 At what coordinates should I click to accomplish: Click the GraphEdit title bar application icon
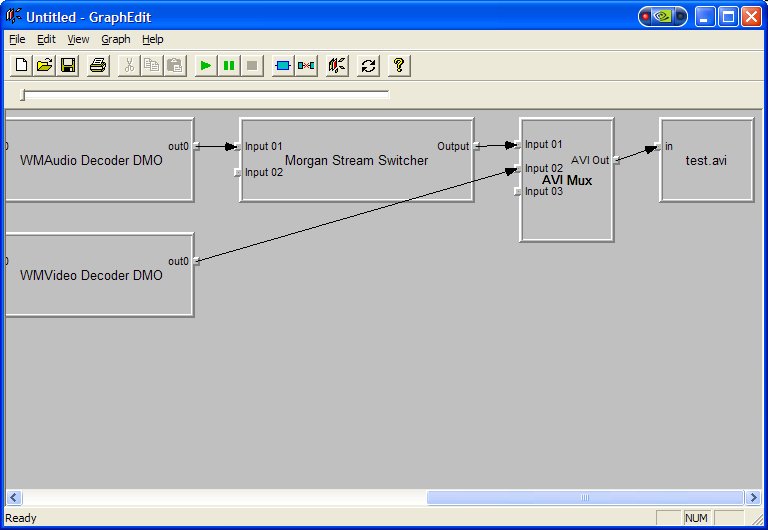pos(14,16)
